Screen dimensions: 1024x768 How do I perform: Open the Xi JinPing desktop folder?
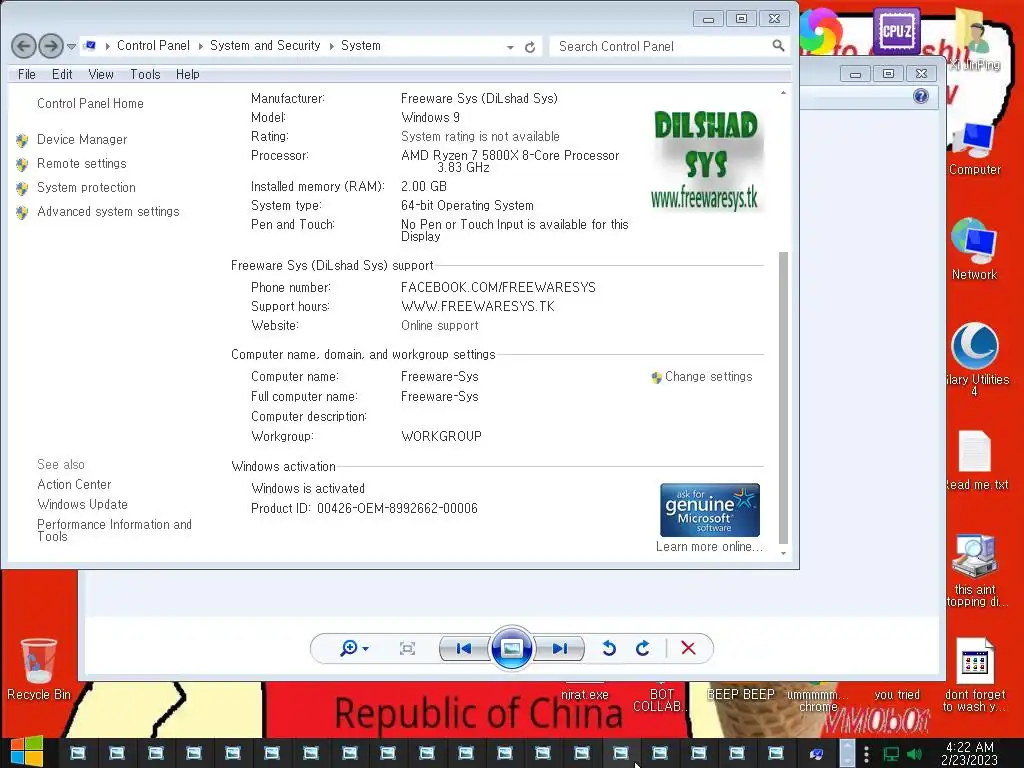[976, 39]
